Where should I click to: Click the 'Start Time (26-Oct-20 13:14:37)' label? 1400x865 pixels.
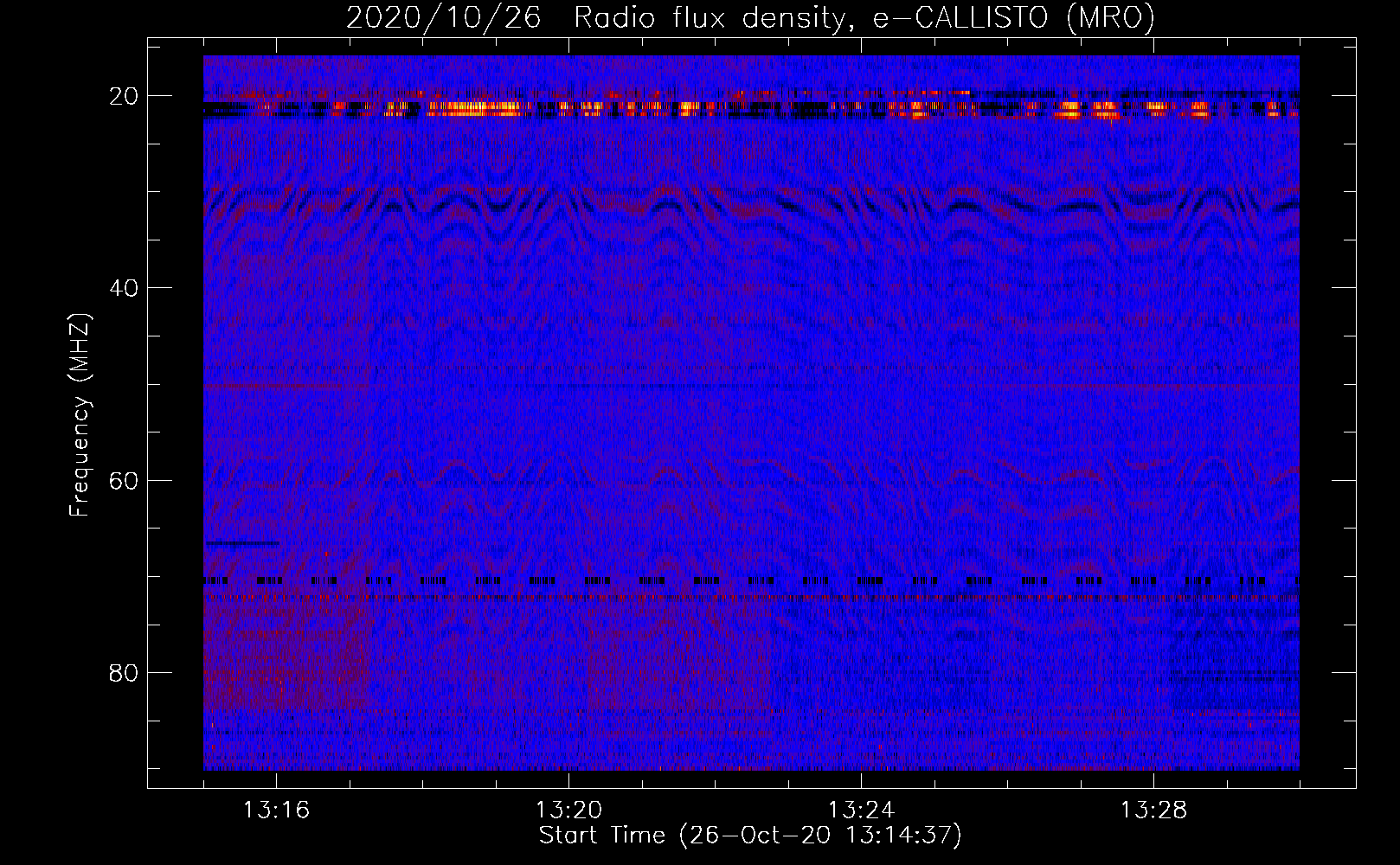[750, 836]
